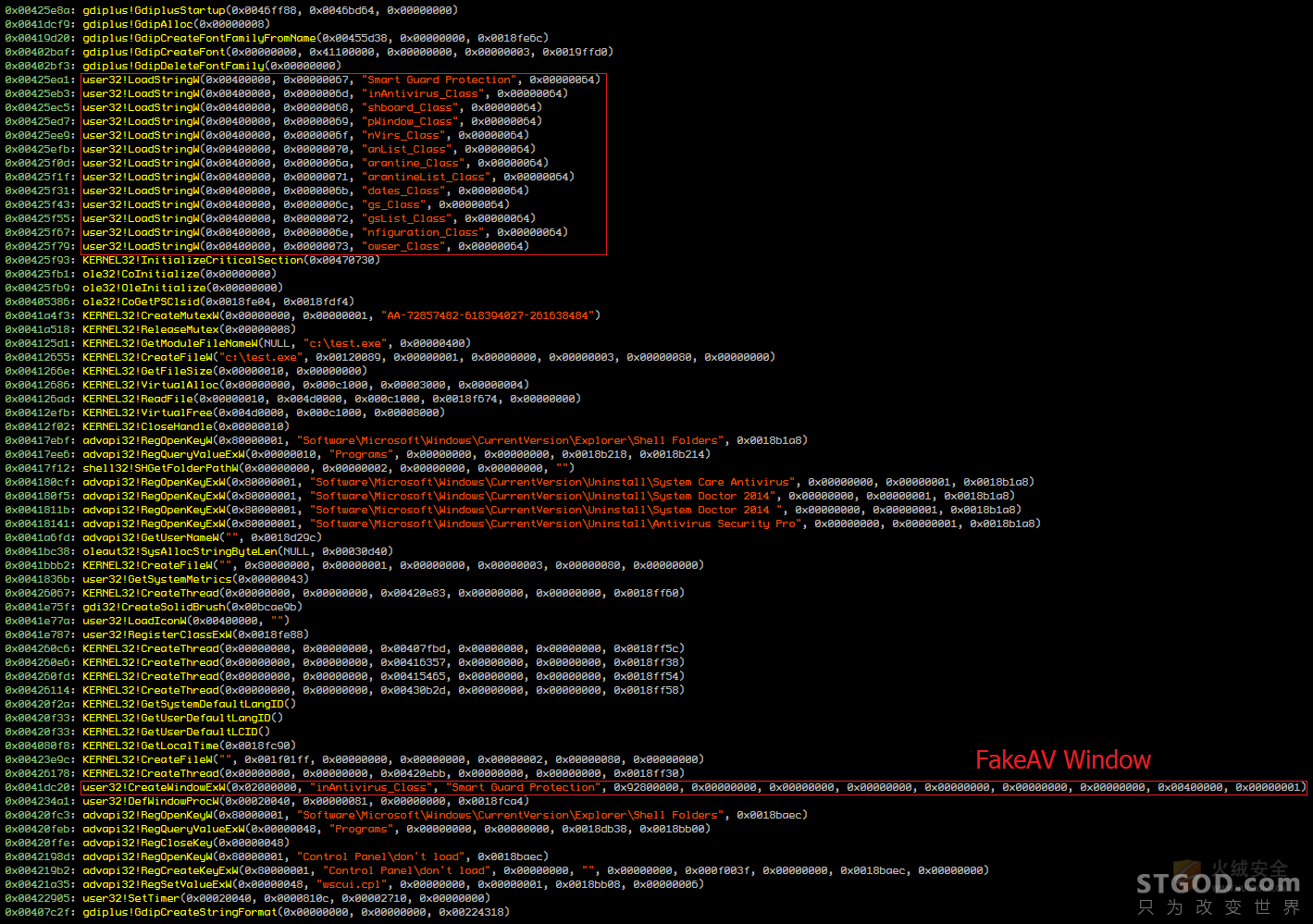
Task: Click the "anList_Class" string
Action: coord(409,149)
